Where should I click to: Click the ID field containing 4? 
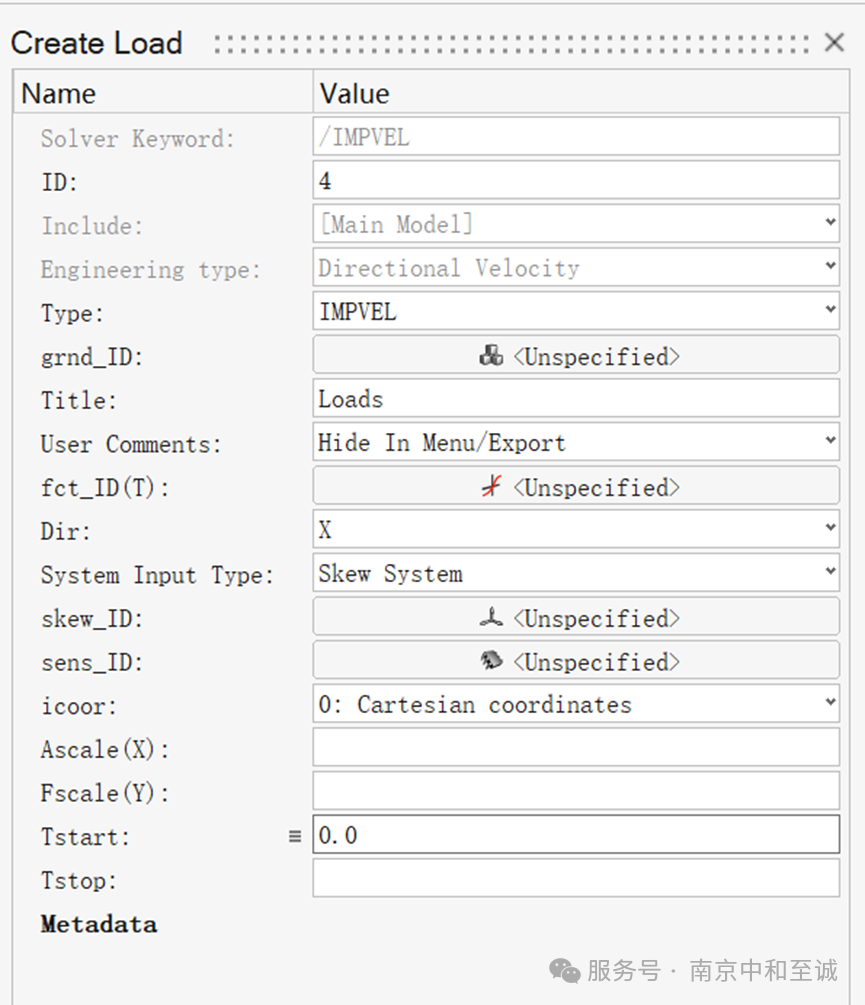(576, 181)
